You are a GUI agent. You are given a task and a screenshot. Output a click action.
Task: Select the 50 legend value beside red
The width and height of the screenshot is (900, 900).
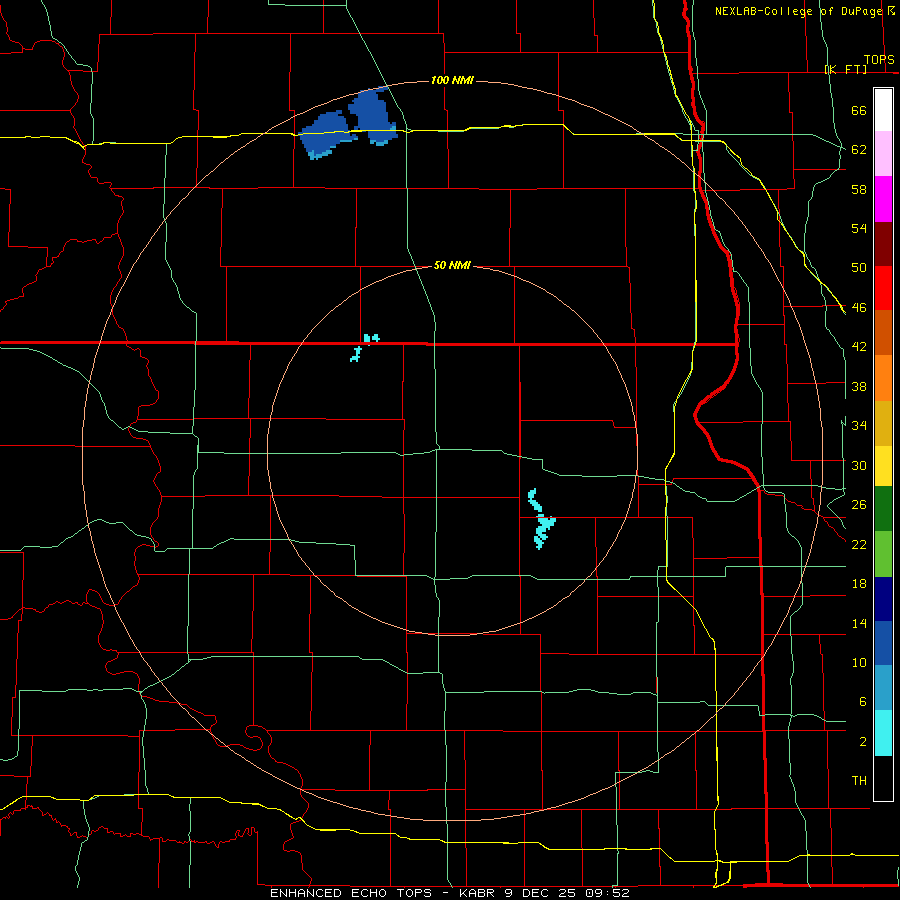(x=859, y=268)
